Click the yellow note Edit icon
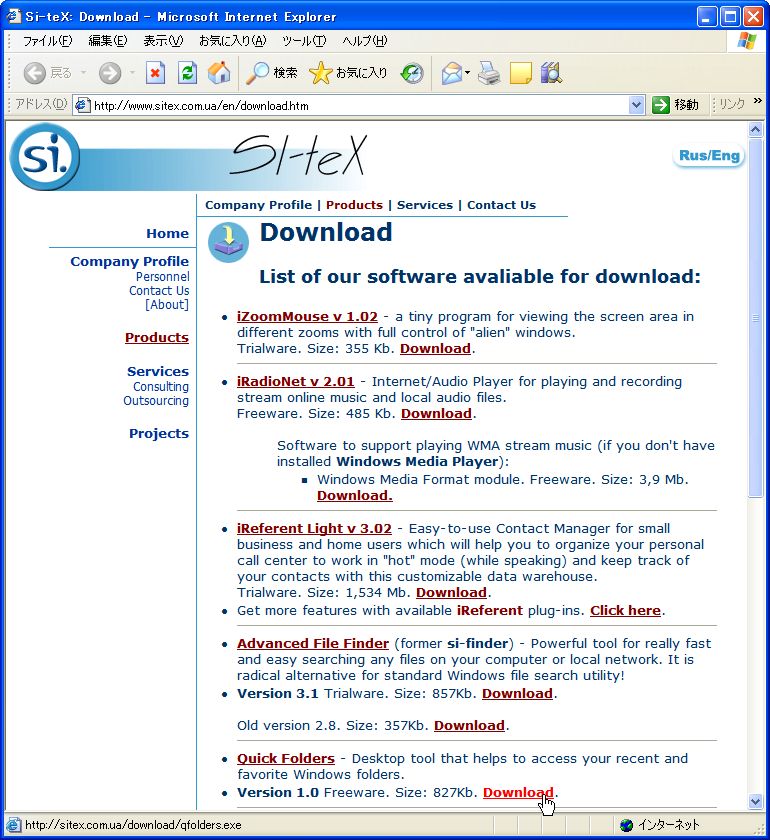The width and height of the screenshot is (770, 840). pos(520,73)
